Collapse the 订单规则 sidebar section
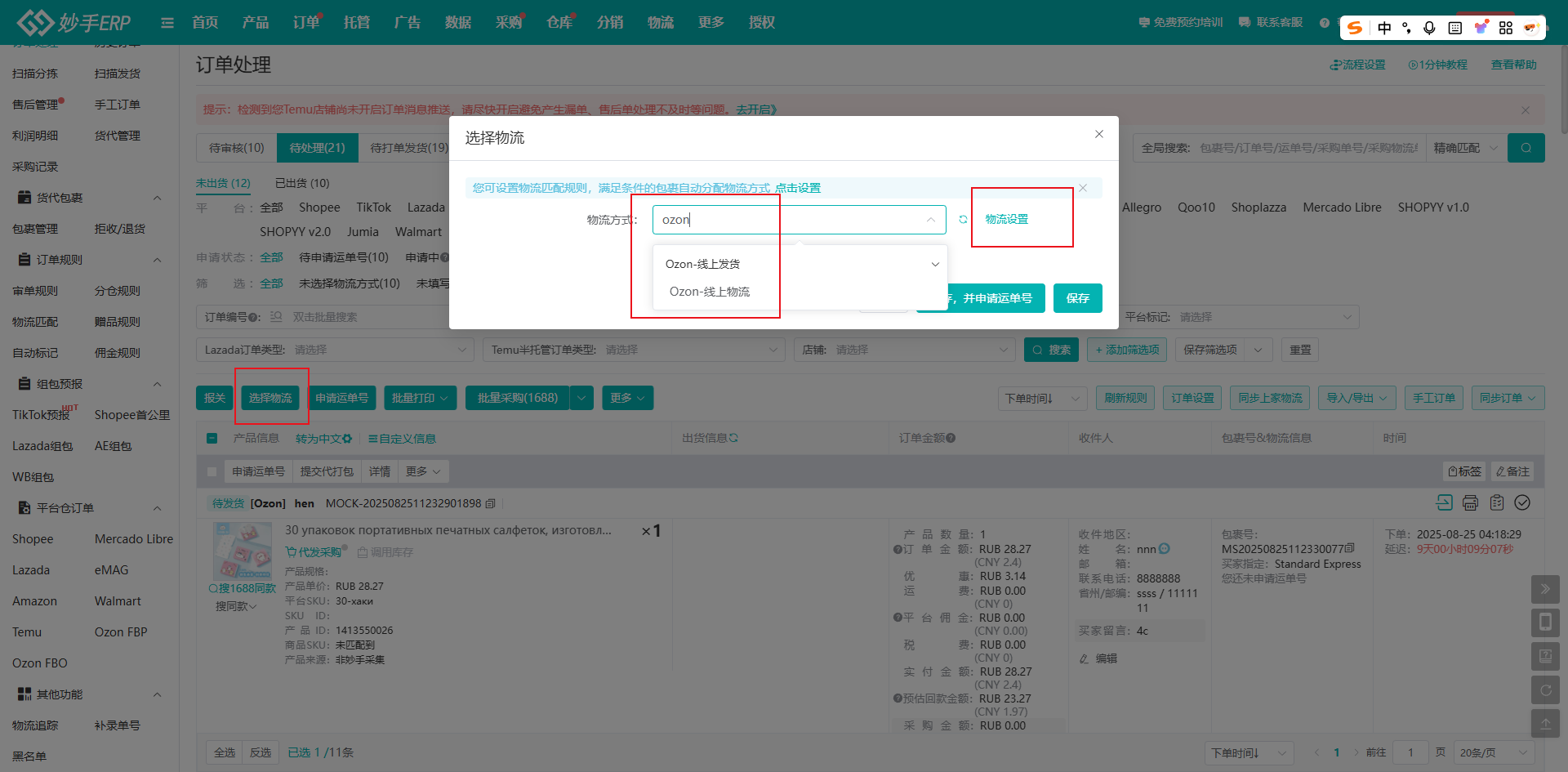Viewport: 1568px width, 772px height. [158, 260]
